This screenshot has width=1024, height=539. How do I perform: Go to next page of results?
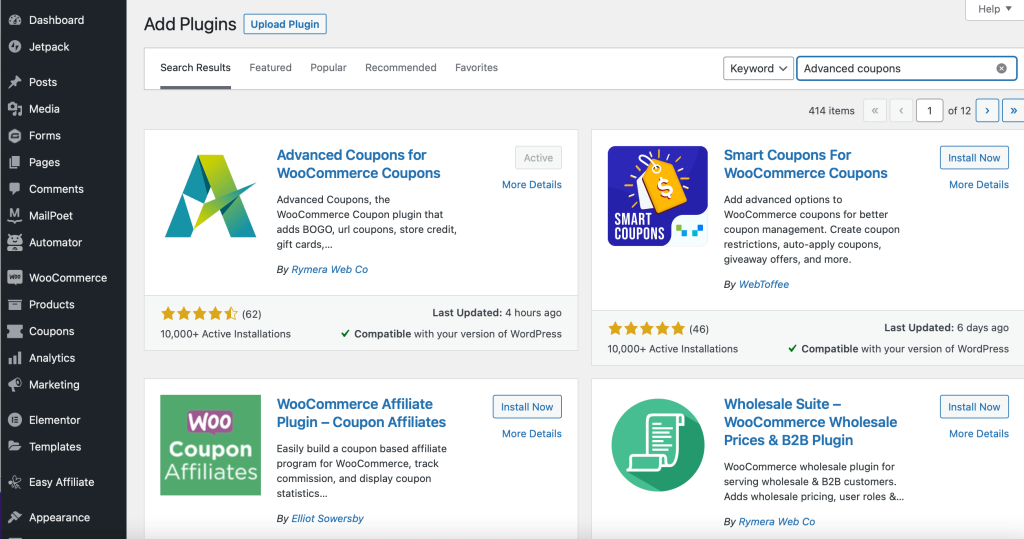pos(987,110)
